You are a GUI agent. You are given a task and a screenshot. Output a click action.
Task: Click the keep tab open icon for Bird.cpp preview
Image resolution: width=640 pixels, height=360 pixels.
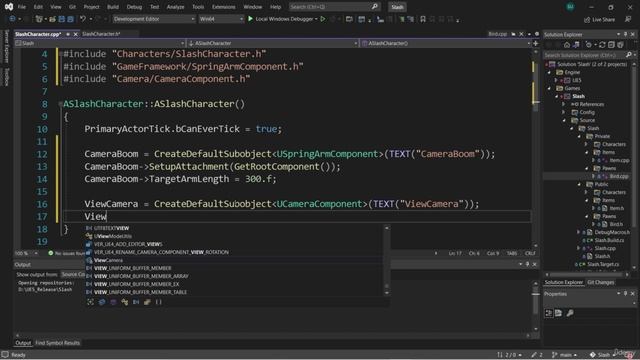513,34
